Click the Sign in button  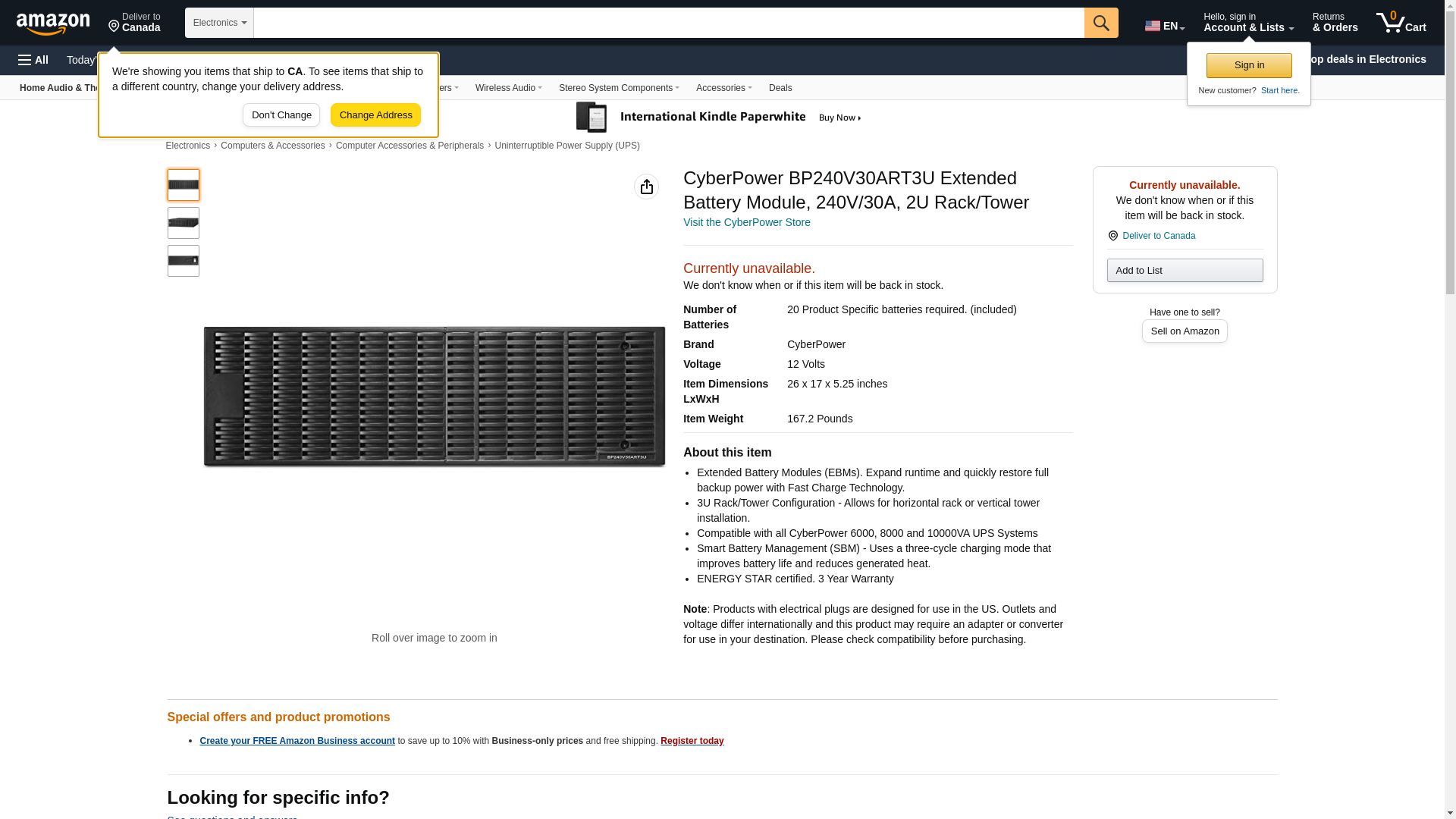coord(1248,65)
